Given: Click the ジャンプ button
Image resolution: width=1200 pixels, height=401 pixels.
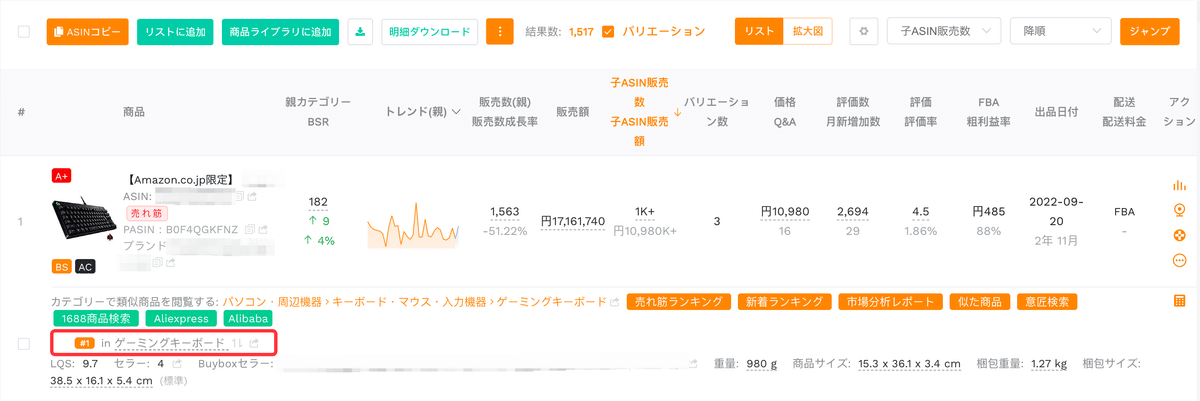Looking at the screenshot, I should [1149, 32].
